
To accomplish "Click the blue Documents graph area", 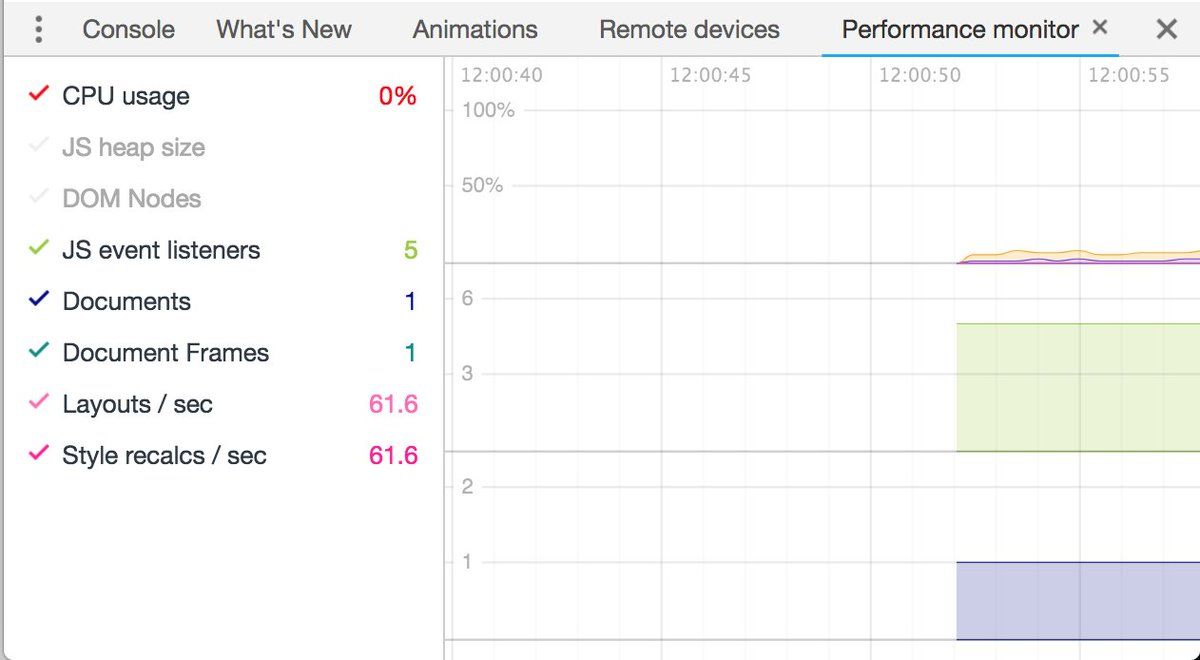I will [x=1078, y=600].
